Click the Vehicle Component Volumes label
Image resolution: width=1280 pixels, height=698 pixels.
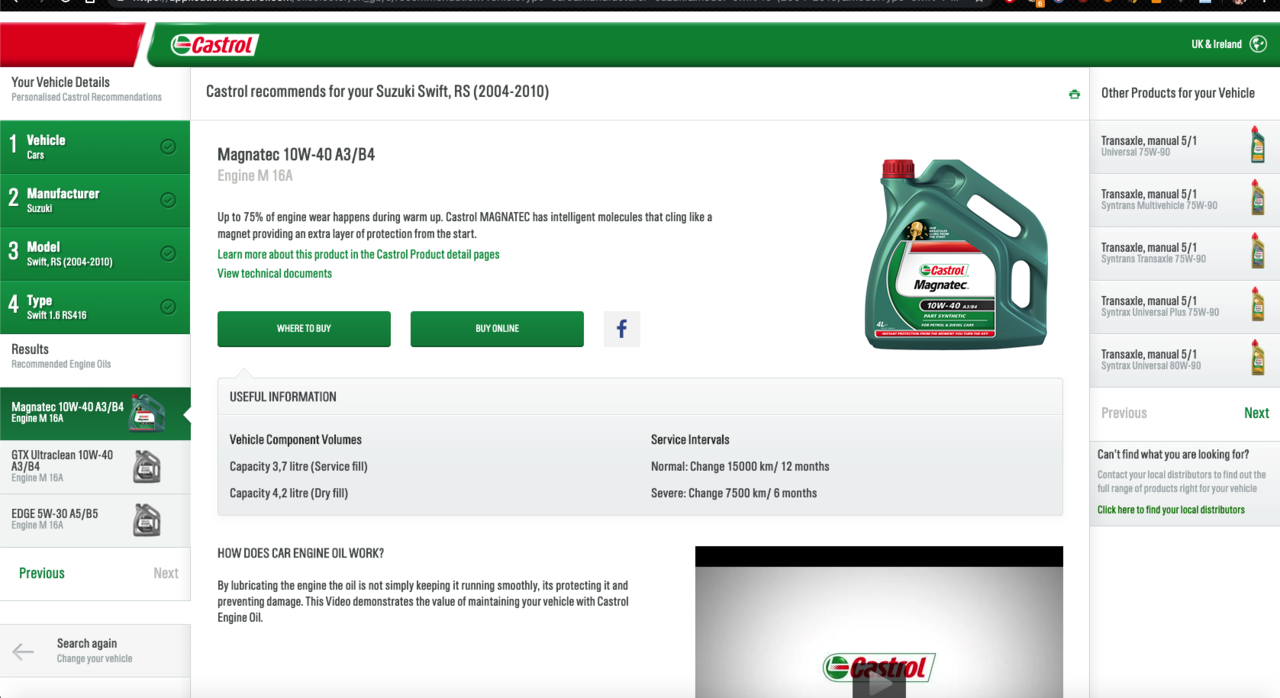(x=296, y=440)
